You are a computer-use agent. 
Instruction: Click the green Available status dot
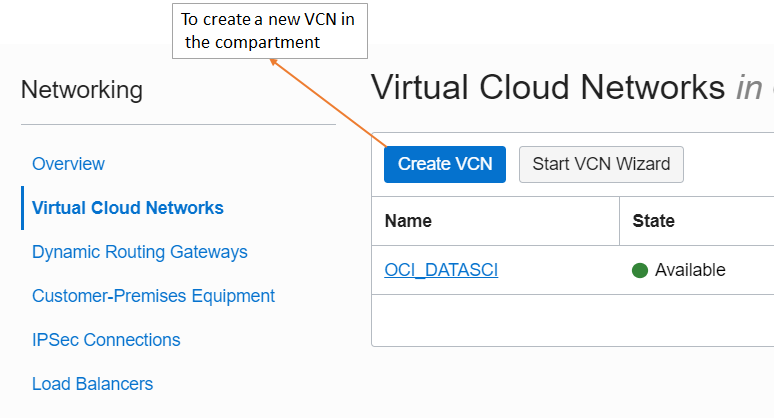click(x=640, y=270)
